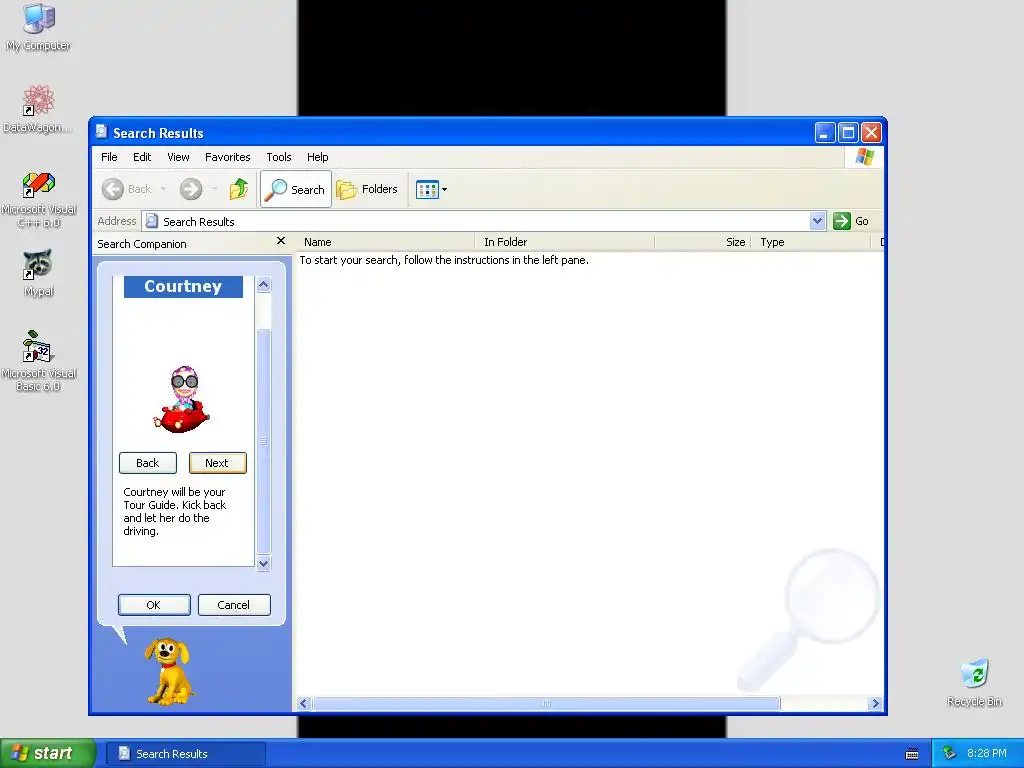Click the Courtney name heading

point(183,287)
